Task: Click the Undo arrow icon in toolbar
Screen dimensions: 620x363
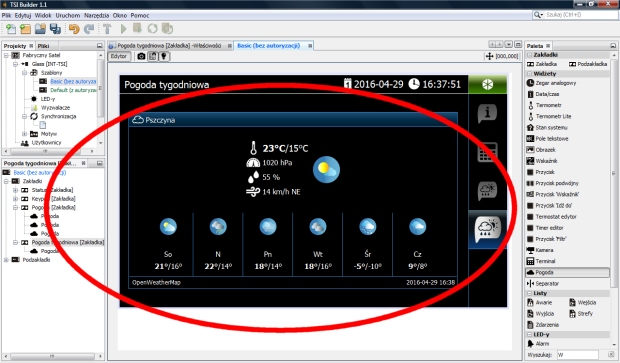Action: pos(74,28)
